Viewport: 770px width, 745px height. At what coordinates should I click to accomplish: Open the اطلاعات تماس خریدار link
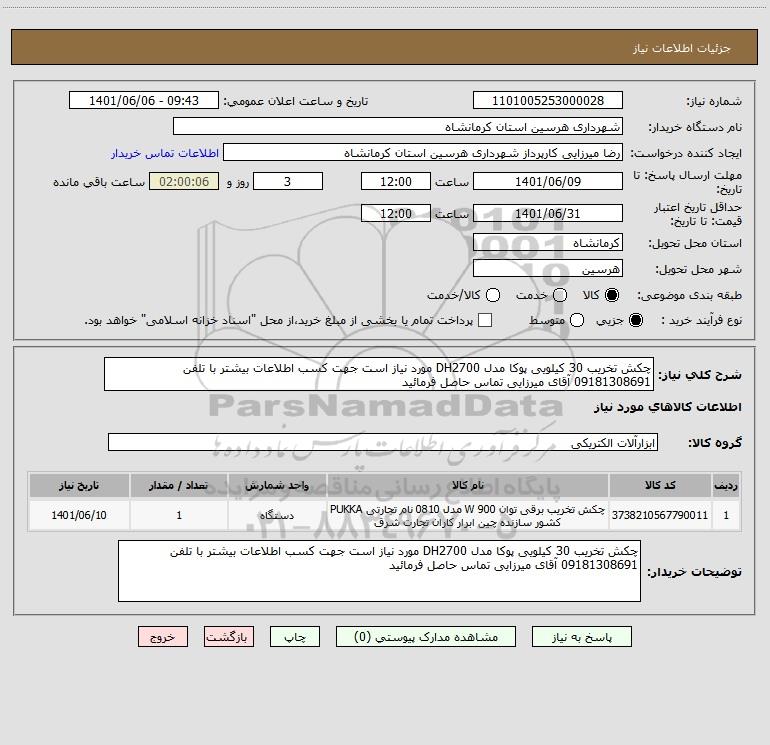[165, 153]
